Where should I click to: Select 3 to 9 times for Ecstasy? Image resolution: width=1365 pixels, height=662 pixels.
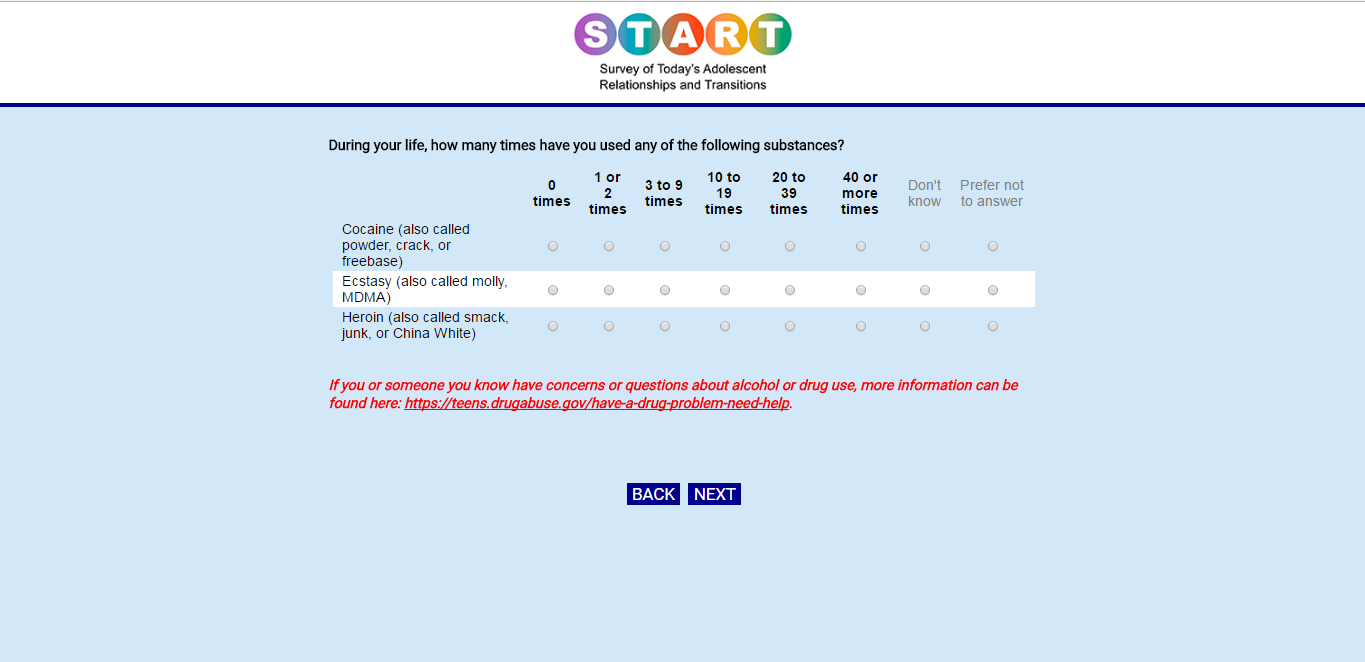click(x=665, y=290)
